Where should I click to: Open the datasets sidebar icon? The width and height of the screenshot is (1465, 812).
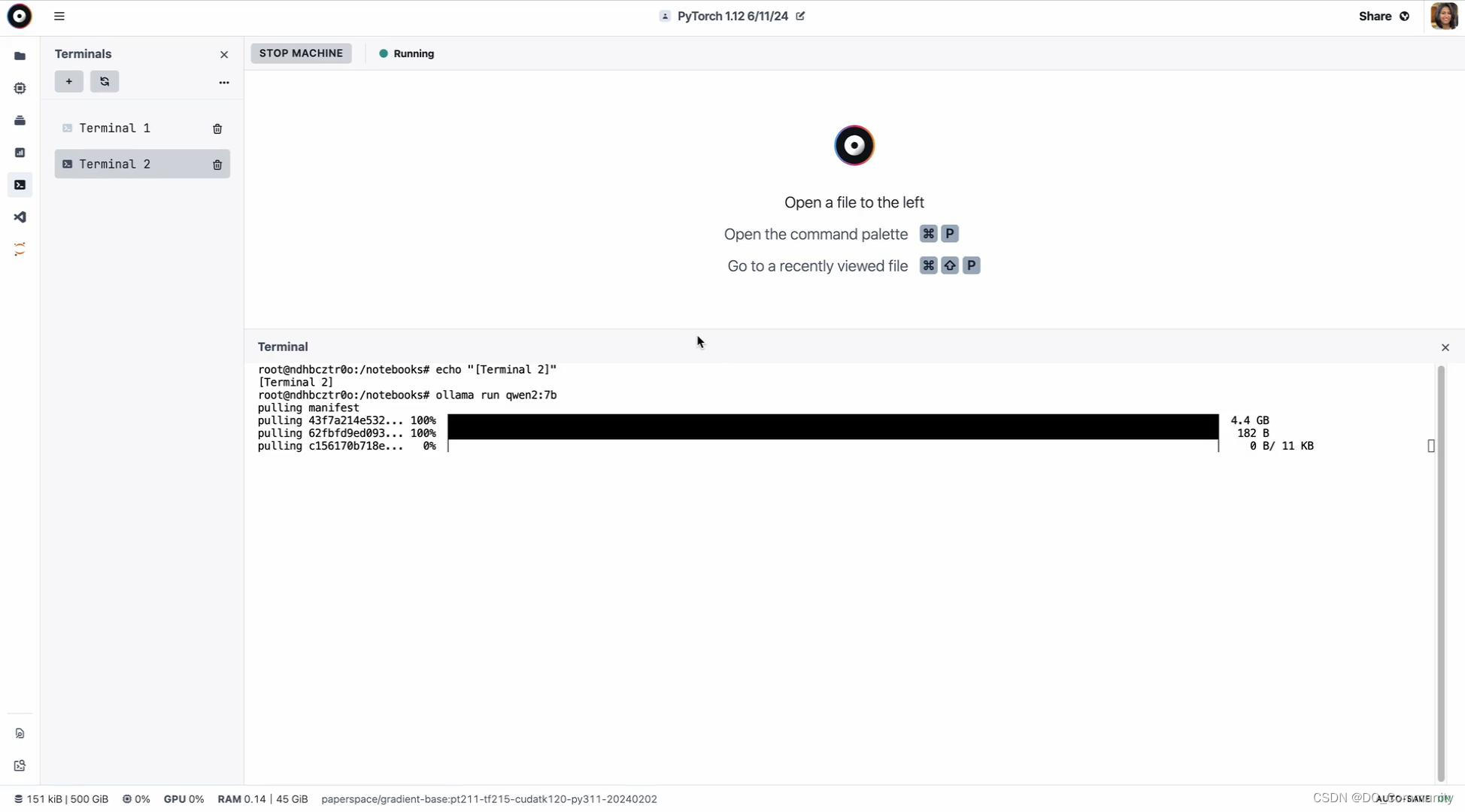pyautogui.click(x=20, y=121)
